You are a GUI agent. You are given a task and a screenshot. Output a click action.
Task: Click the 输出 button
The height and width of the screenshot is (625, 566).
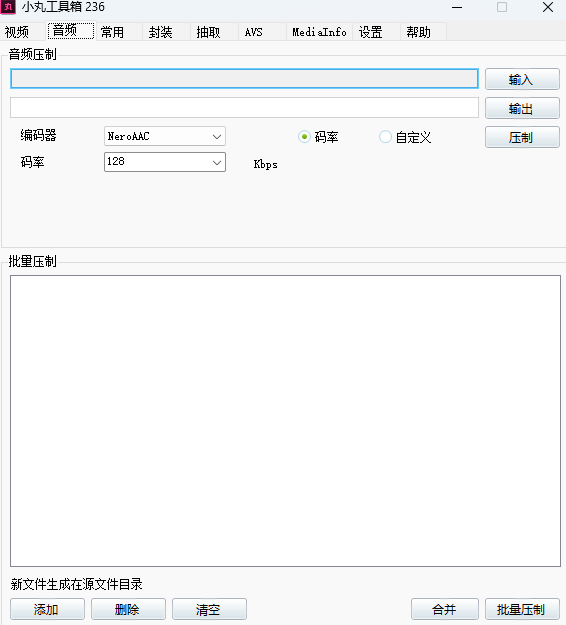[522, 108]
